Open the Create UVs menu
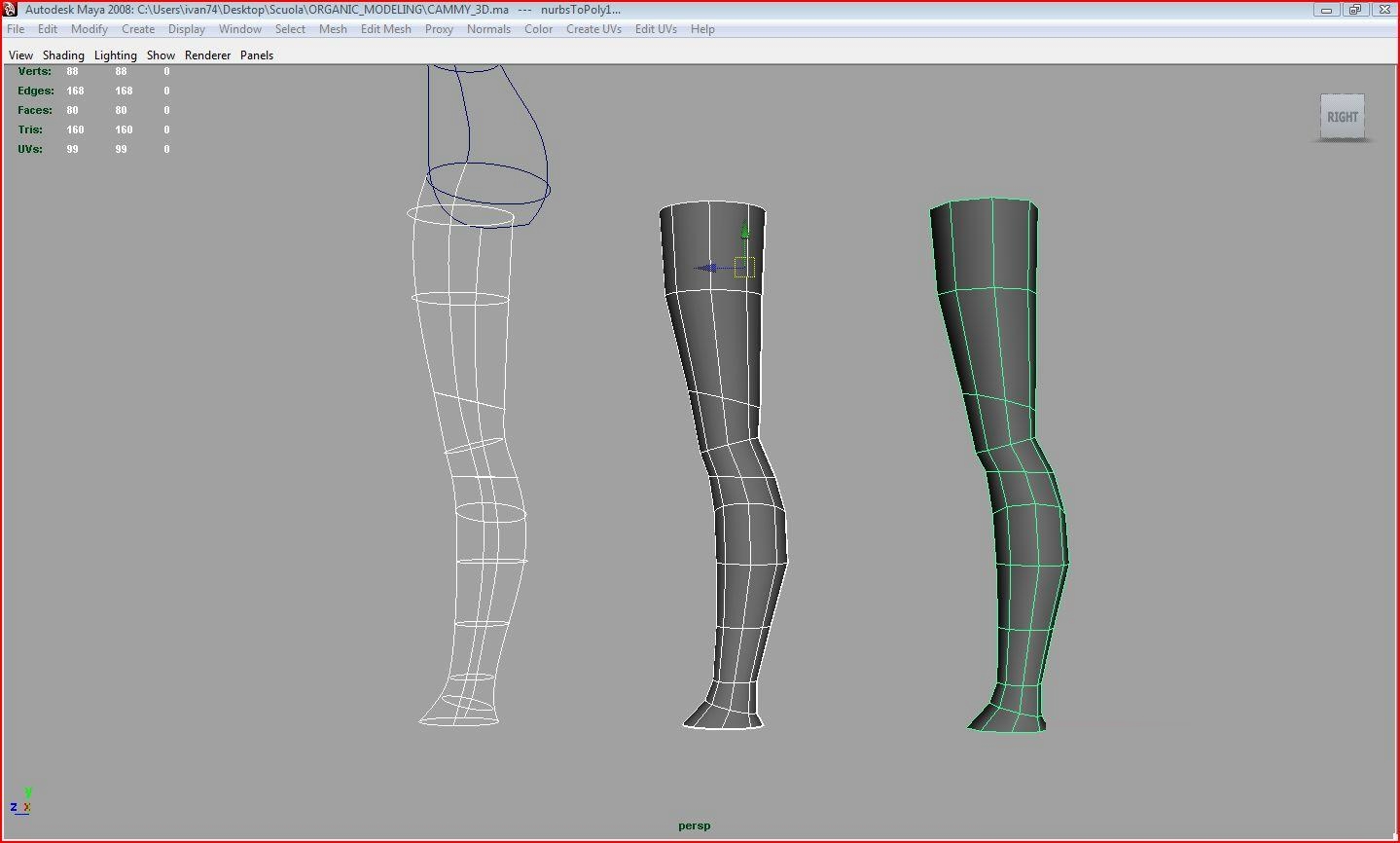The height and width of the screenshot is (843, 1400). pos(593,29)
